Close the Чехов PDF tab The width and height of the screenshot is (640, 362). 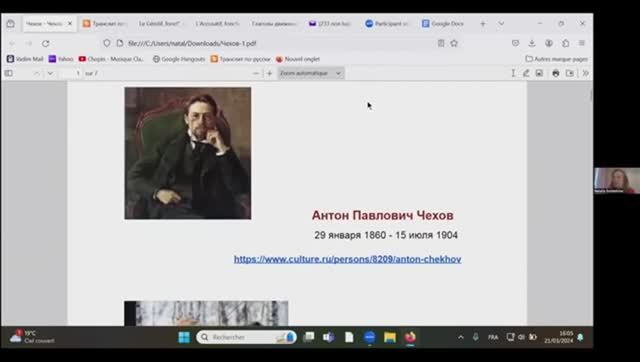pos(70,24)
